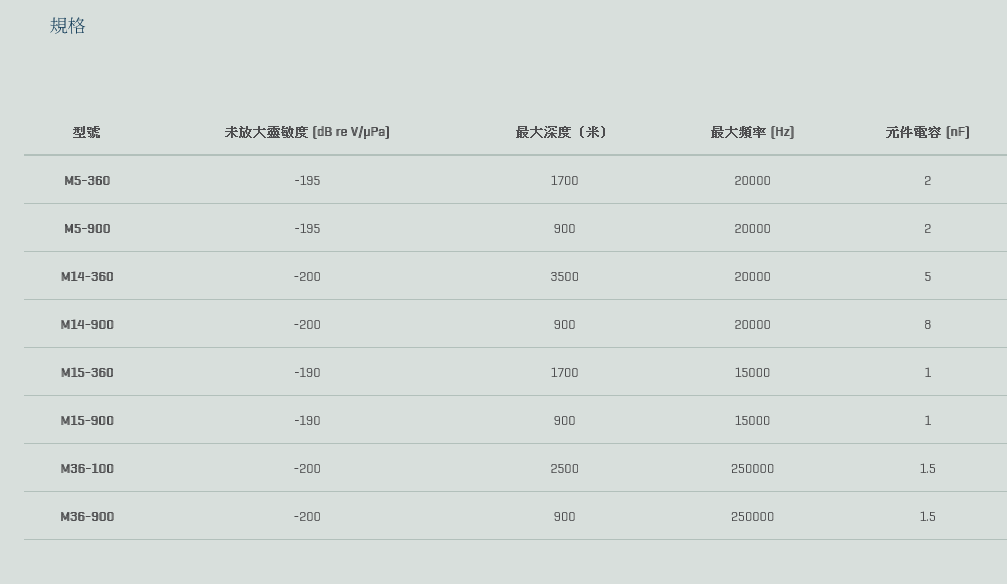Select the M14-900 model name
This screenshot has height=584, width=1007.
point(87,325)
